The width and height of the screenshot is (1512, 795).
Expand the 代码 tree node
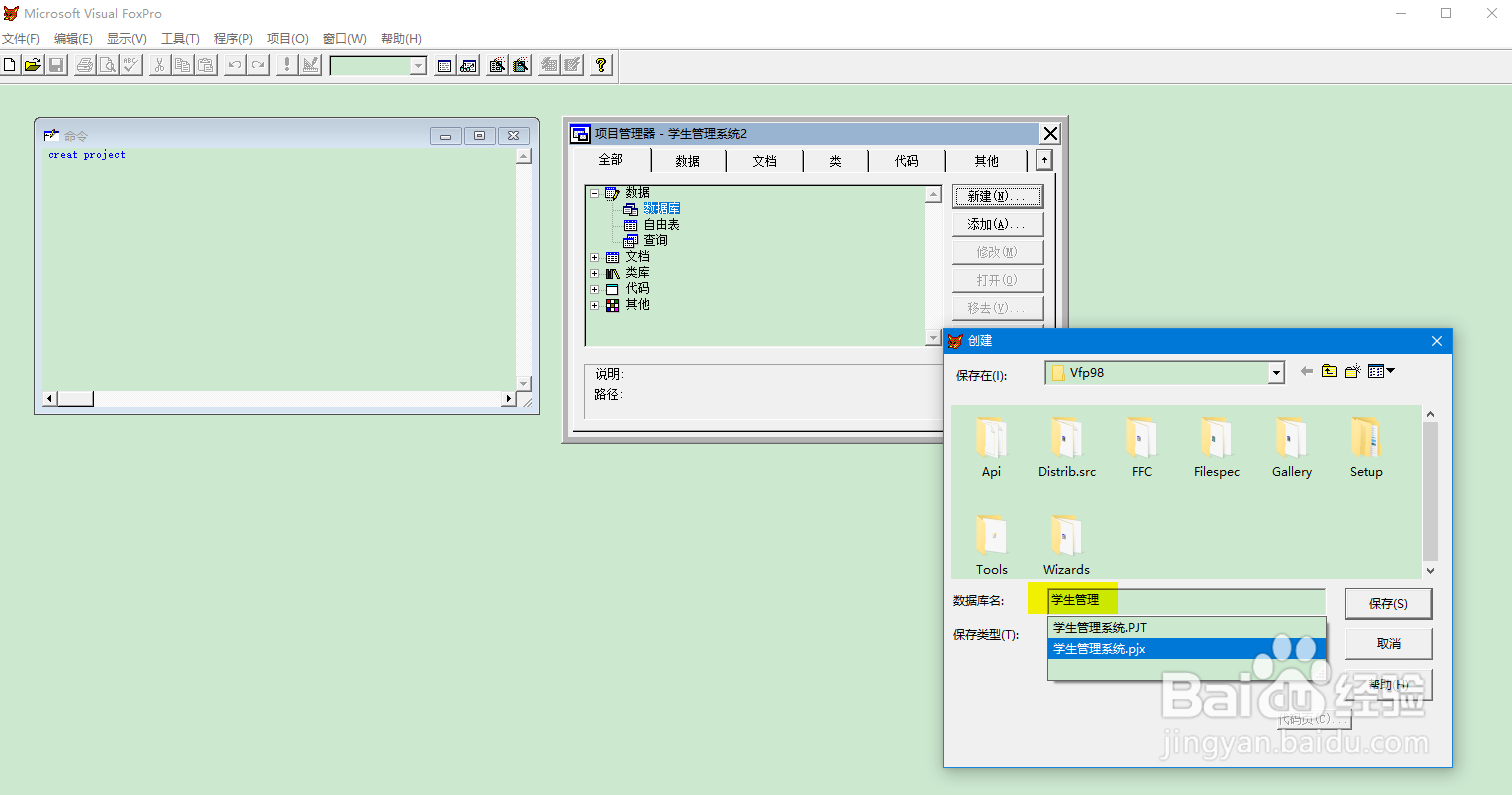pos(595,289)
